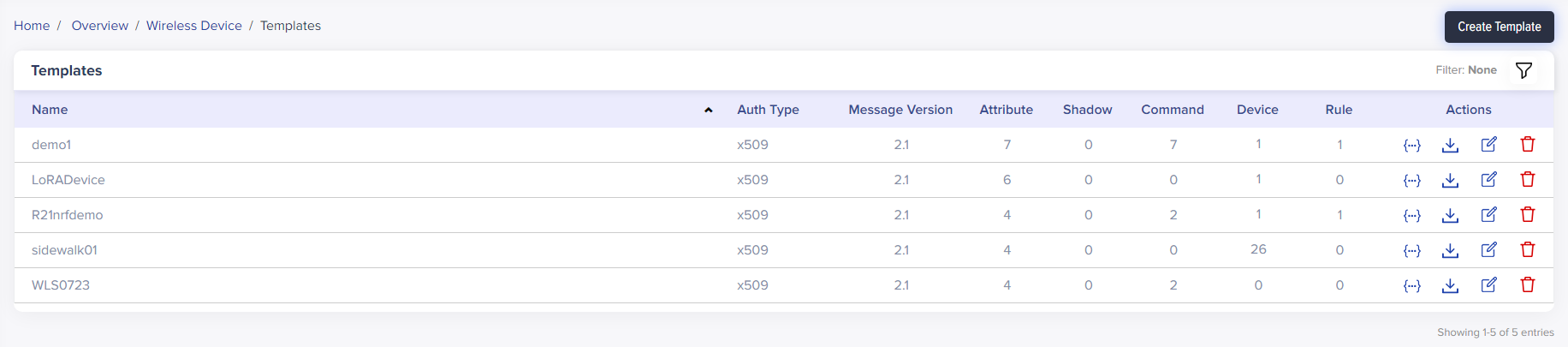The image size is (1568, 347).
Task: Open device count 26 for sidewalk01
Action: 1258,249
